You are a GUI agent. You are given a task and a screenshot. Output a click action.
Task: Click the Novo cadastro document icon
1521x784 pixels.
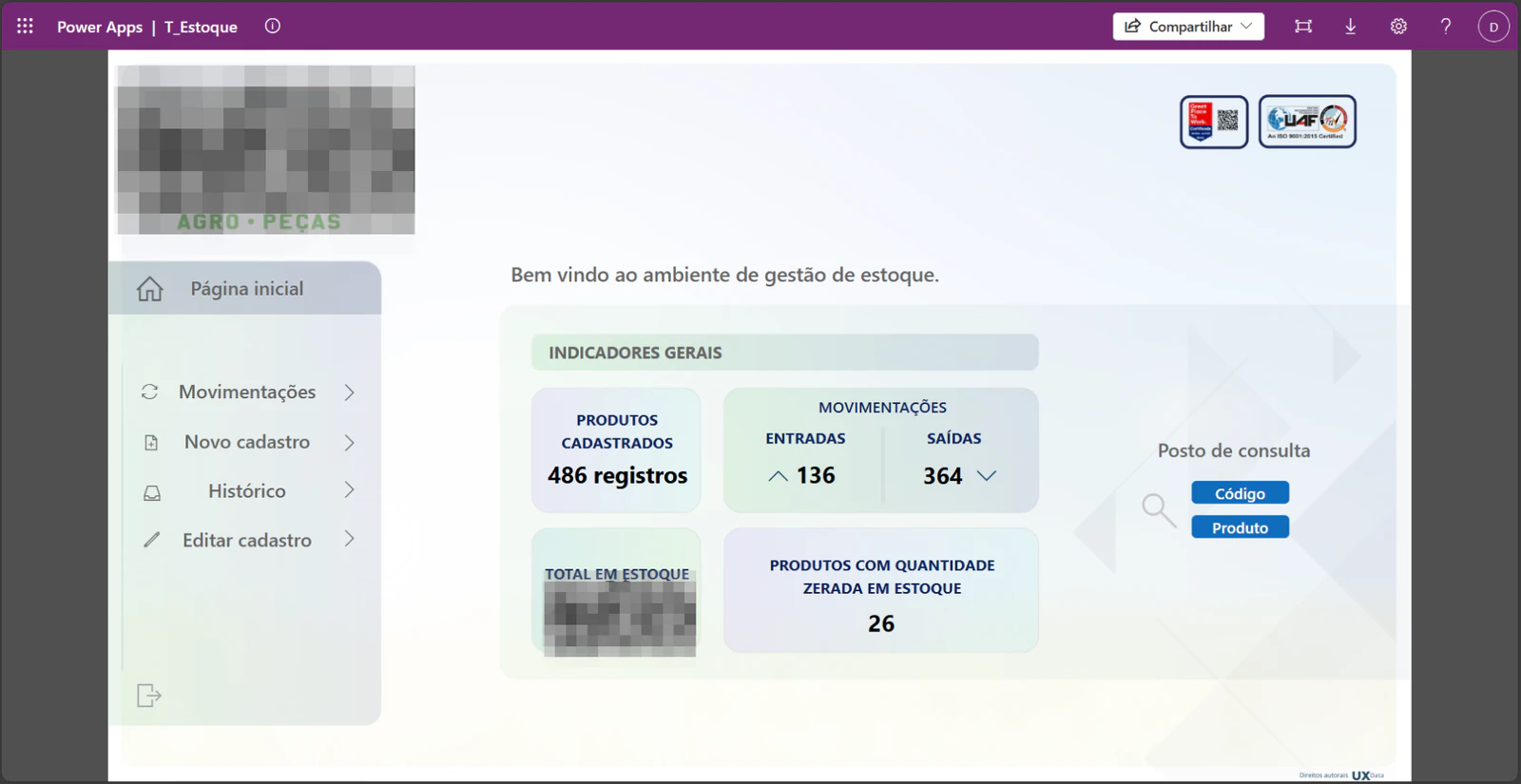pos(151,443)
